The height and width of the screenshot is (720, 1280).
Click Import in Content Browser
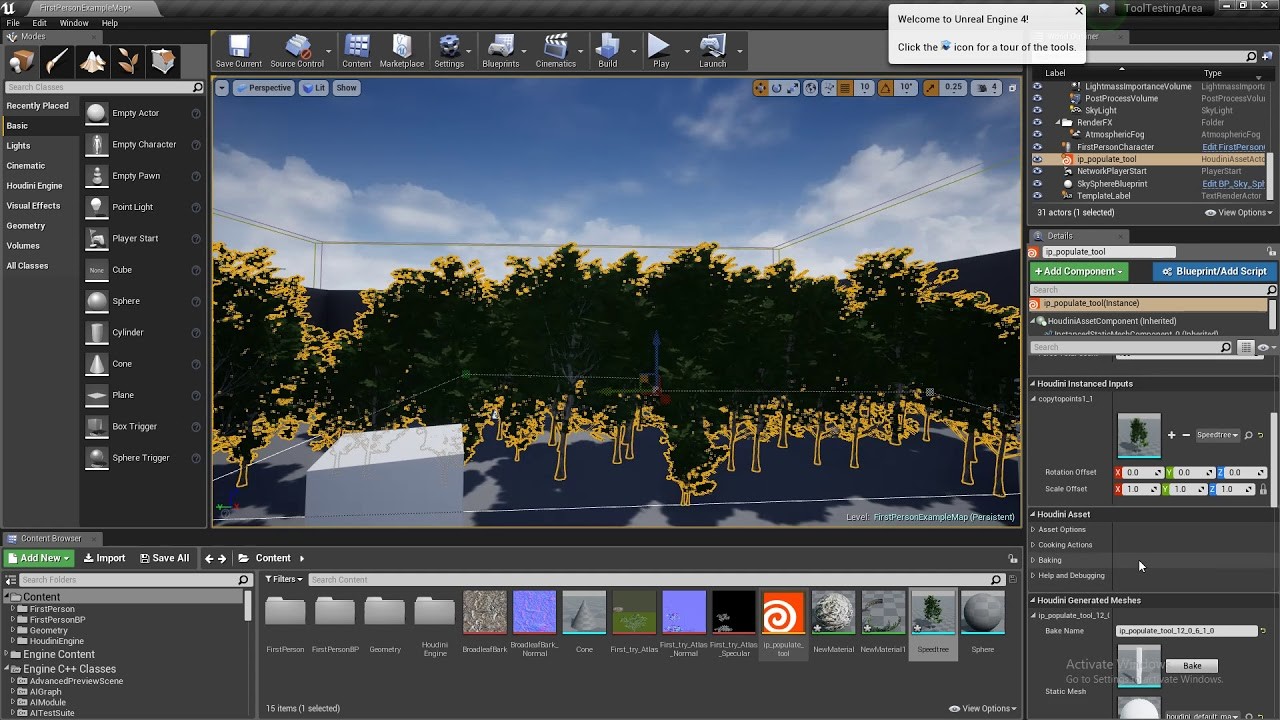pyautogui.click(x=105, y=558)
